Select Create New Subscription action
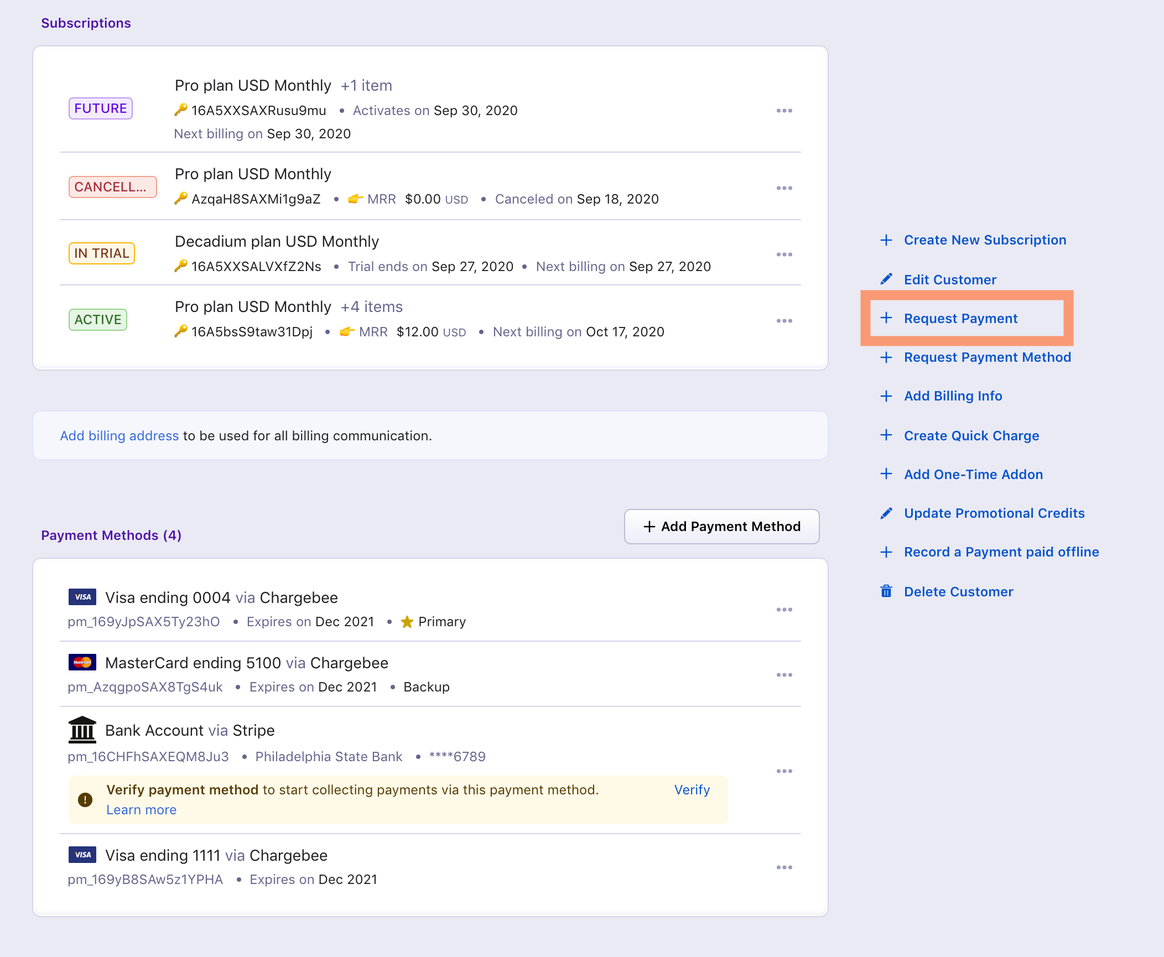1164x957 pixels. [984, 240]
